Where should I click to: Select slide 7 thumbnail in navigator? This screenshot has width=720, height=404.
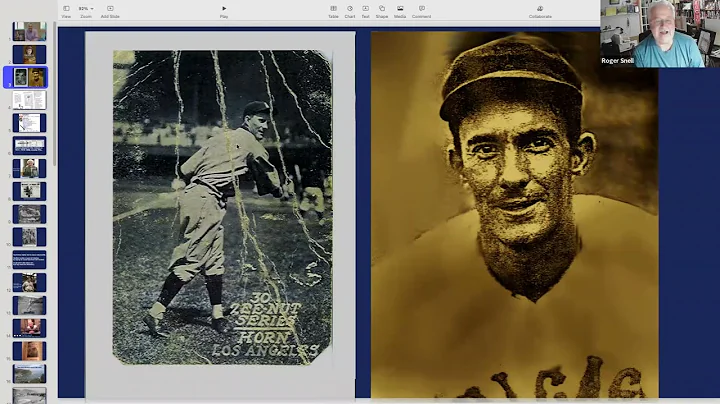pos(29,168)
